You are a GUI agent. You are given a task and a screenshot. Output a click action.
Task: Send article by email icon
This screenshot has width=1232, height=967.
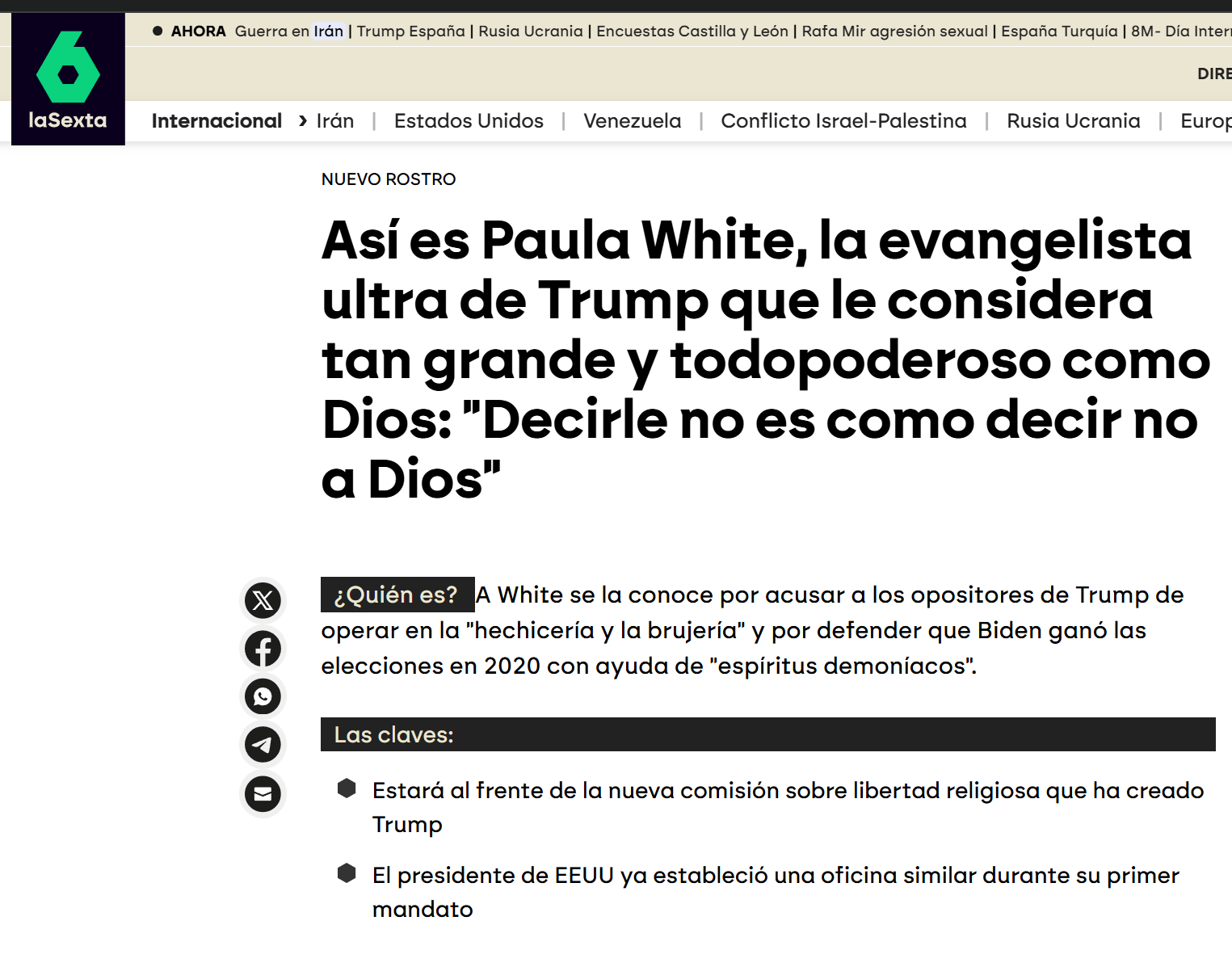point(263,794)
